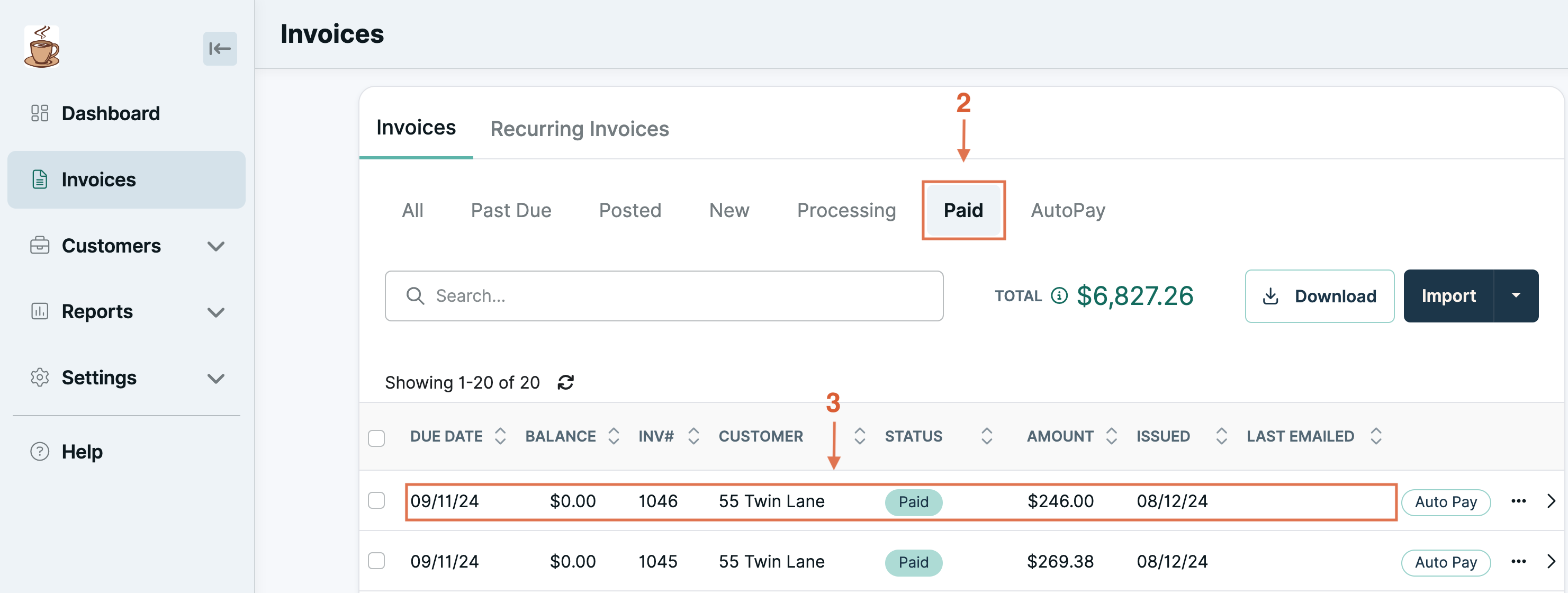Filter invoices by Past Due
The image size is (1568, 593).
coord(511,210)
